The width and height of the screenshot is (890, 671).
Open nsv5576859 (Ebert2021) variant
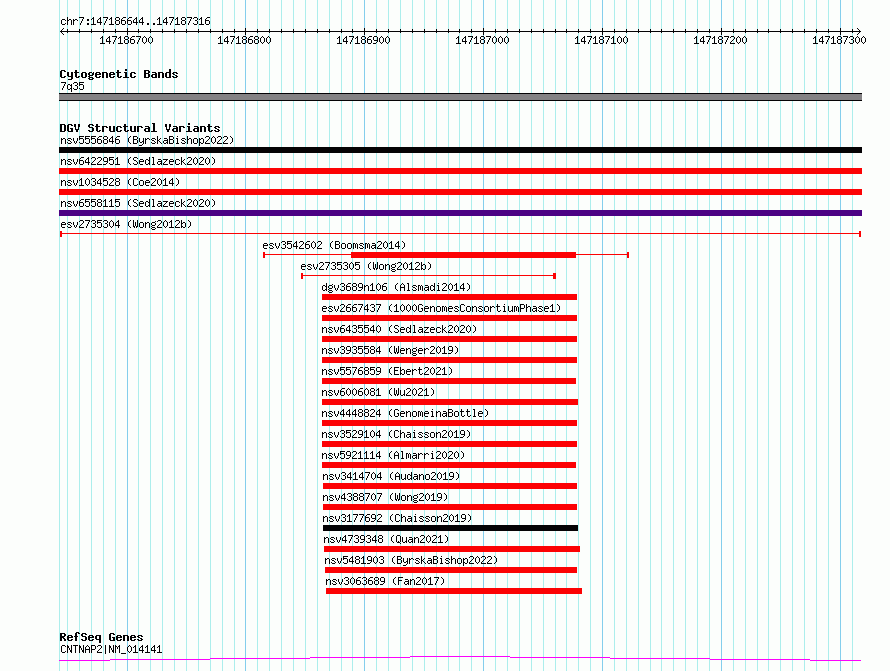tap(387, 371)
